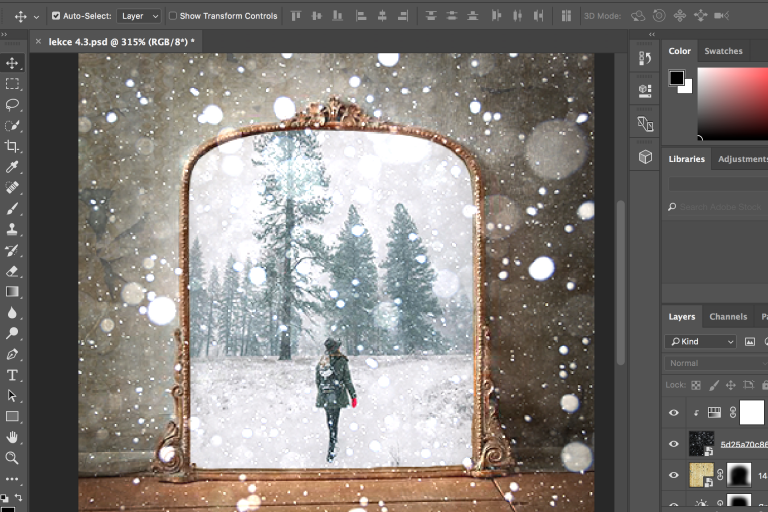This screenshot has height=512, width=768.
Task: Disable the Auto-Select checkbox
Action: point(55,16)
